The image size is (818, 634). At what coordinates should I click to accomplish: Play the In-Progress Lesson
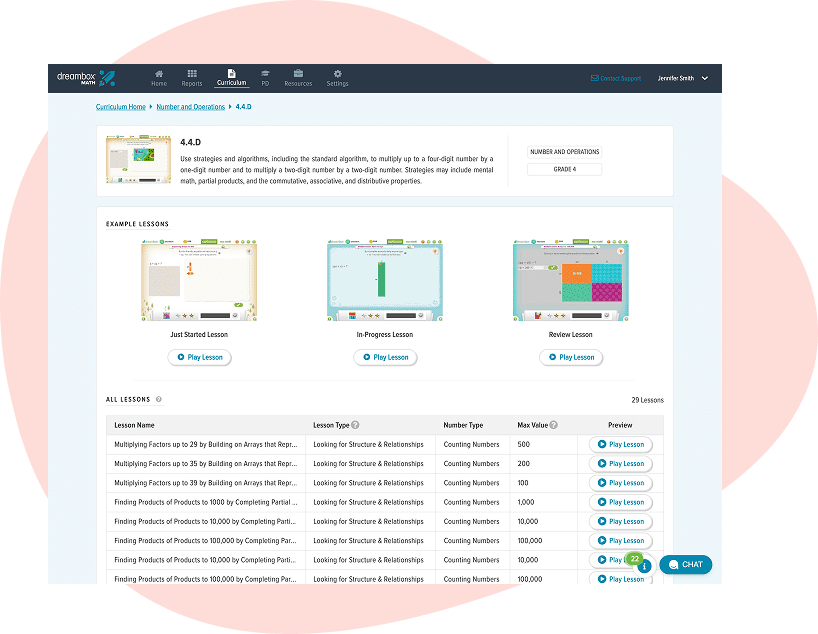(x=385, y=357)
